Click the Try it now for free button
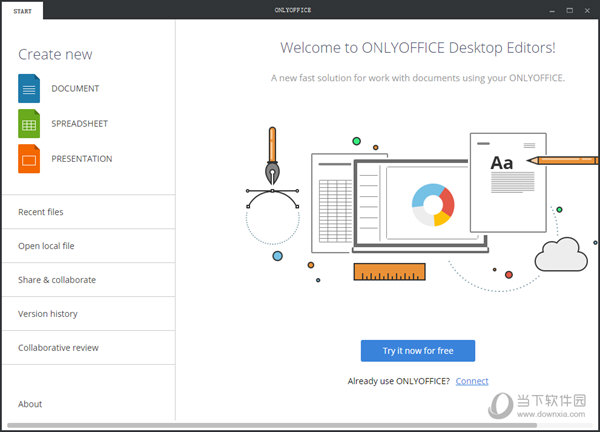The height and width of the screenshot is (432, 600). click(418, 351)
